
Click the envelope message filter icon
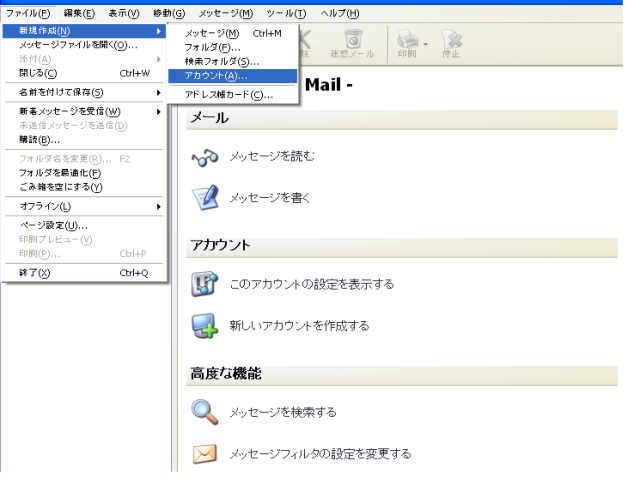pos(204,453)
